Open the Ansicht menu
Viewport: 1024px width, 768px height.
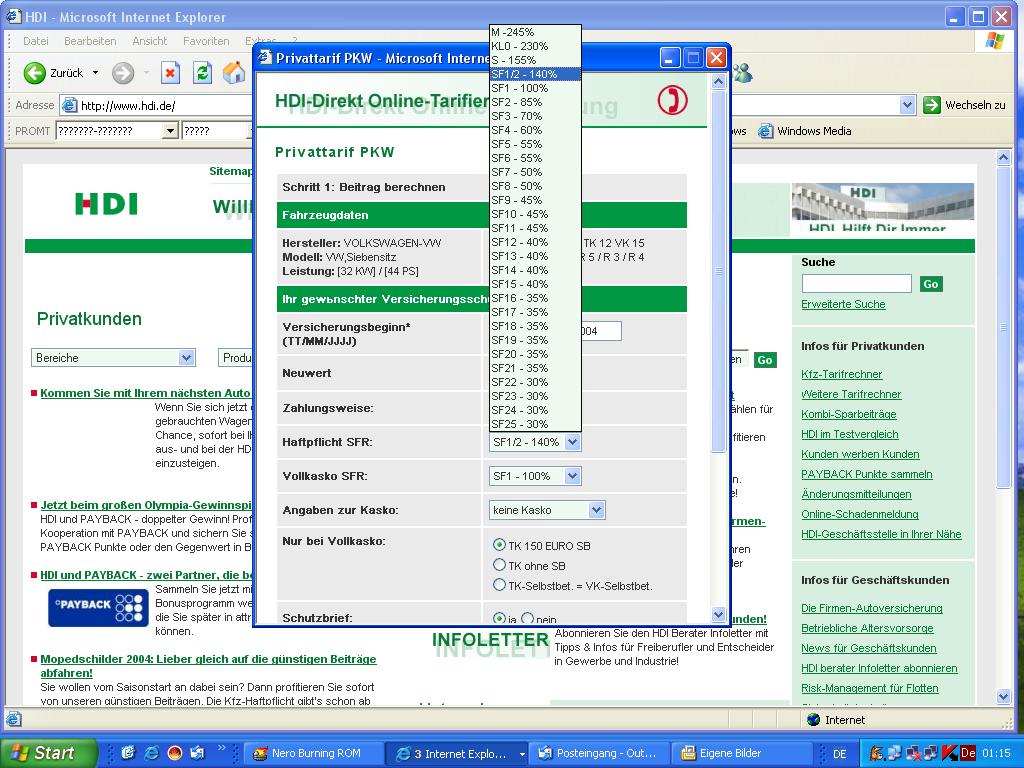(x=150, y=41)
